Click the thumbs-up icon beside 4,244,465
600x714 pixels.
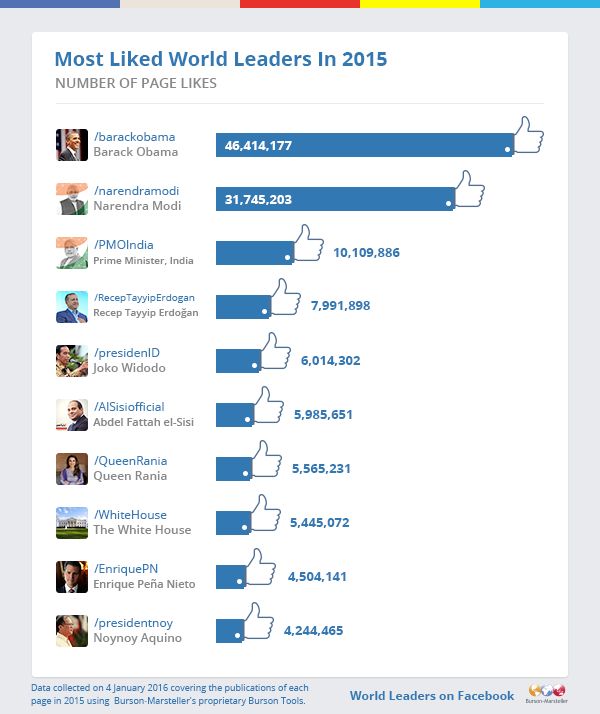coord(257,622)
